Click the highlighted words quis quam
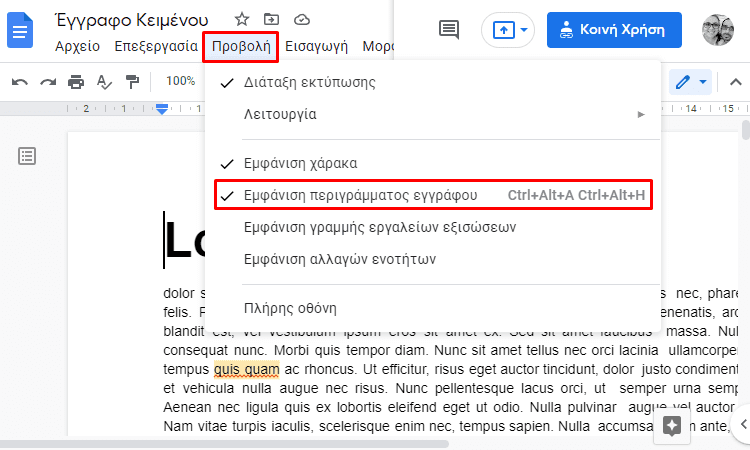The image size is (750, 450). click(x=246, y=370)
